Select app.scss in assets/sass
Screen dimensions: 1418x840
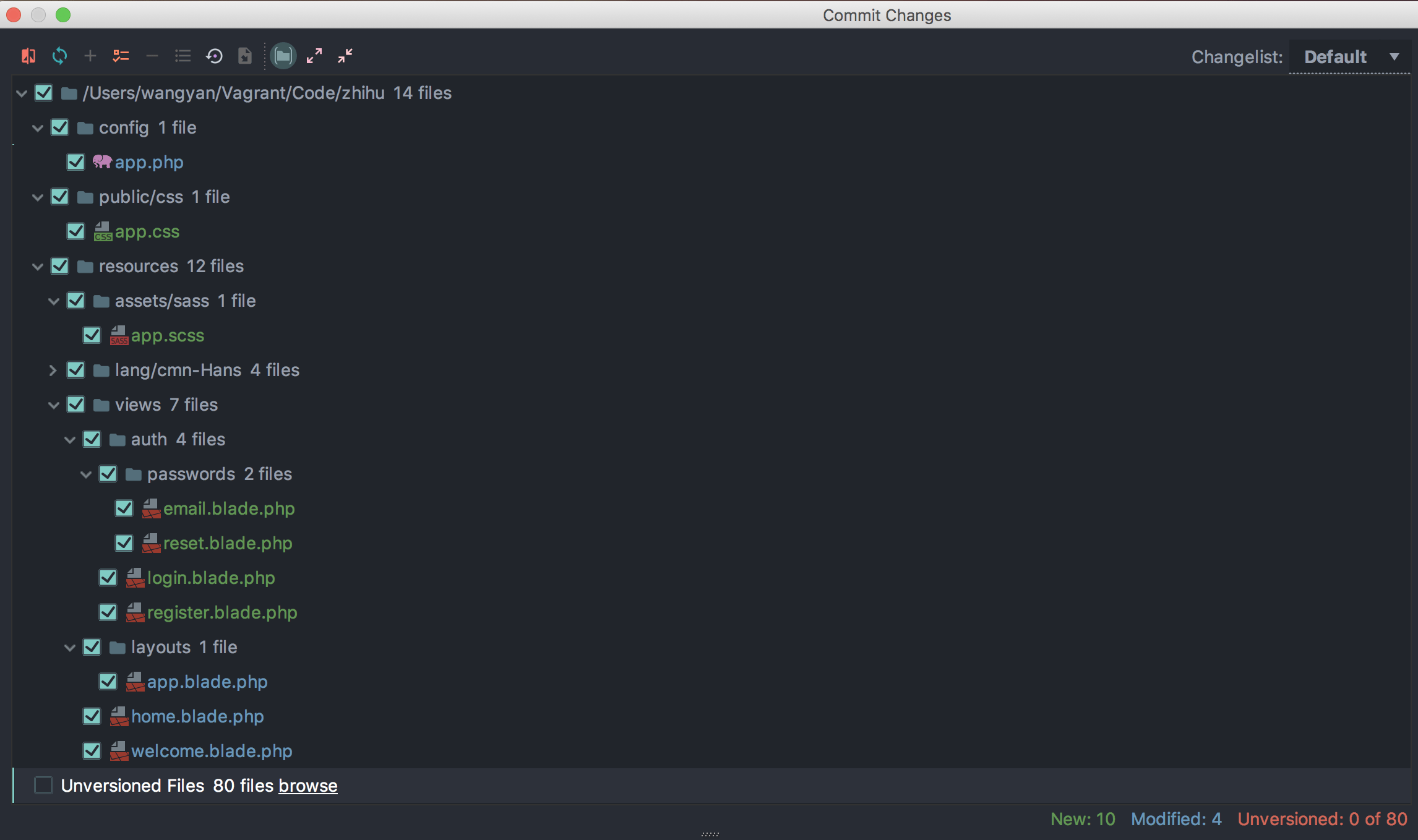click(x=167, y=335)
